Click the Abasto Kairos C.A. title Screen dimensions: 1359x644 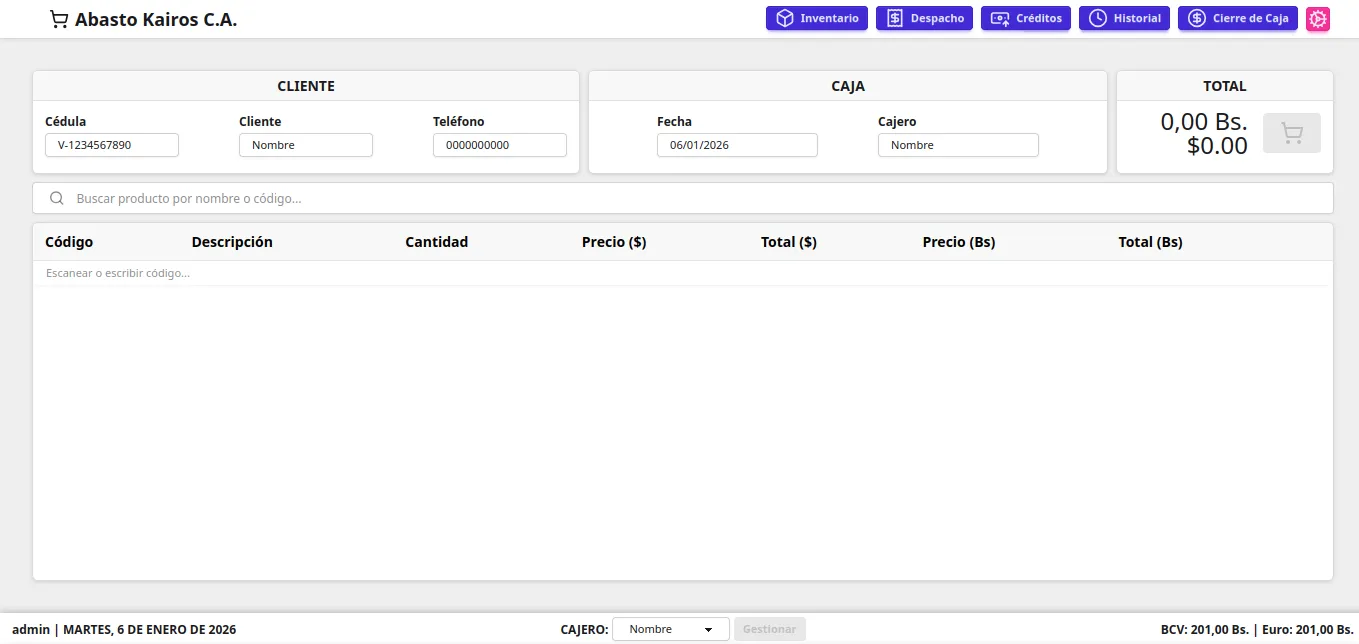click(x=156, y=19)
